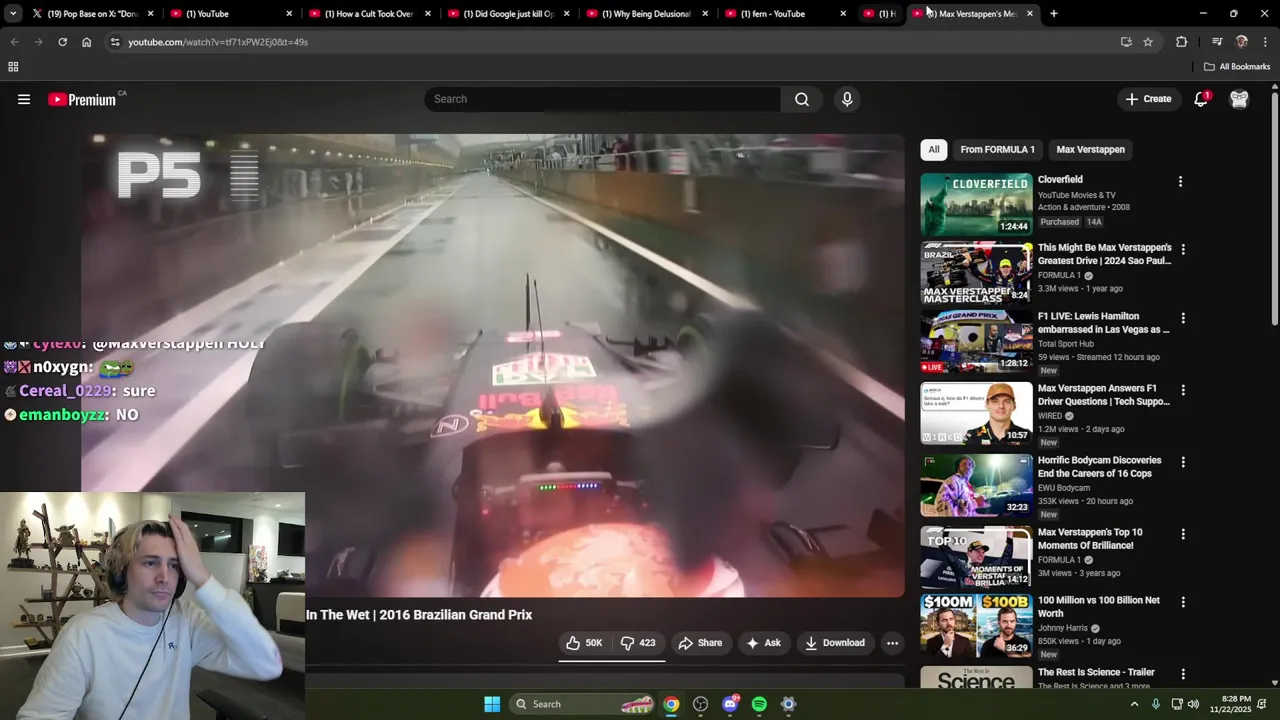The height and width of the screenshot is (720, 1280).
Task: Go back in browser history
Action: pos(14,42)
